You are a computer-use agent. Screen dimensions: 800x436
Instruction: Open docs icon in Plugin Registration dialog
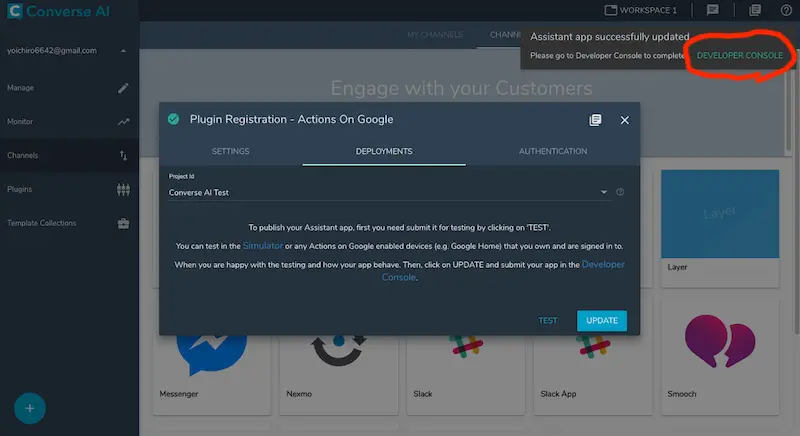tap(595, 120)
